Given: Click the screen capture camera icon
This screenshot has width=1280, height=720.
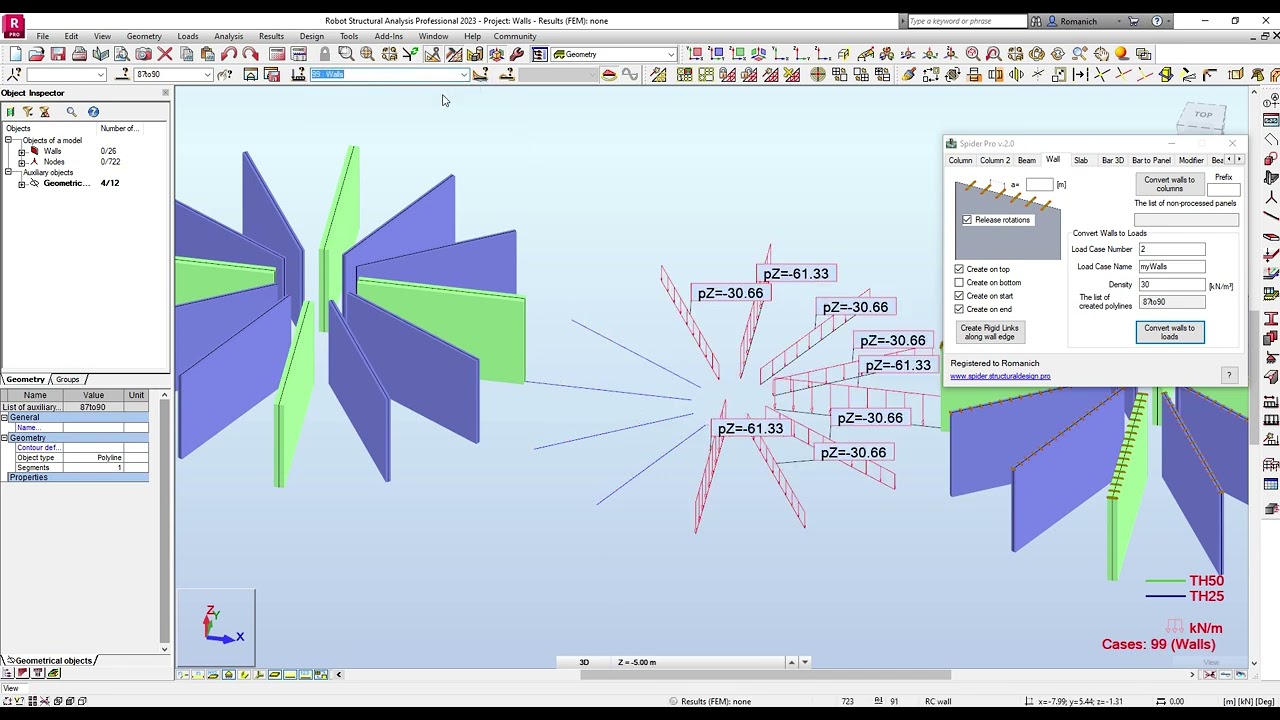Looking at the screenshot, I should point(143,54).
